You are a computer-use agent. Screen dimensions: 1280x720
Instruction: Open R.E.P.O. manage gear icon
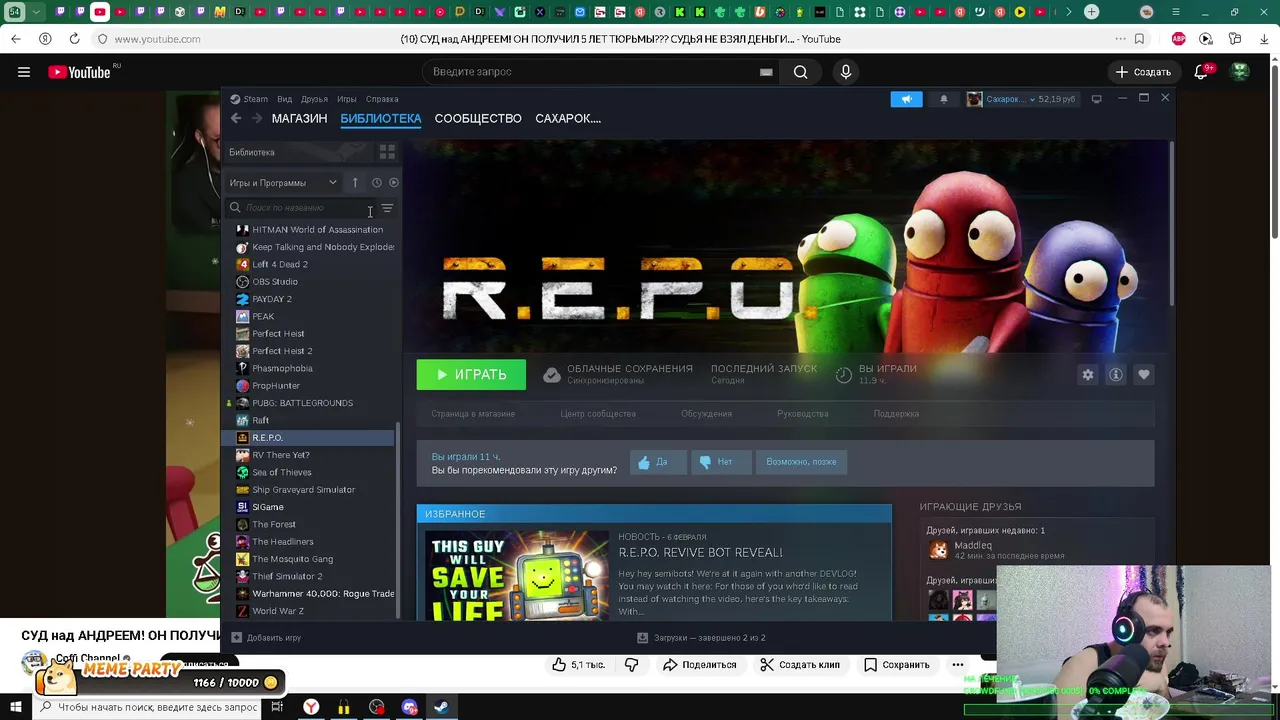point(1088,374)
